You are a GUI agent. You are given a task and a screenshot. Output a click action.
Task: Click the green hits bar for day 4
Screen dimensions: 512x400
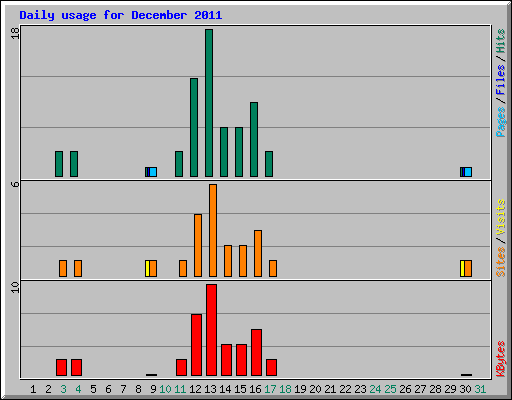[x=74, y=164]
